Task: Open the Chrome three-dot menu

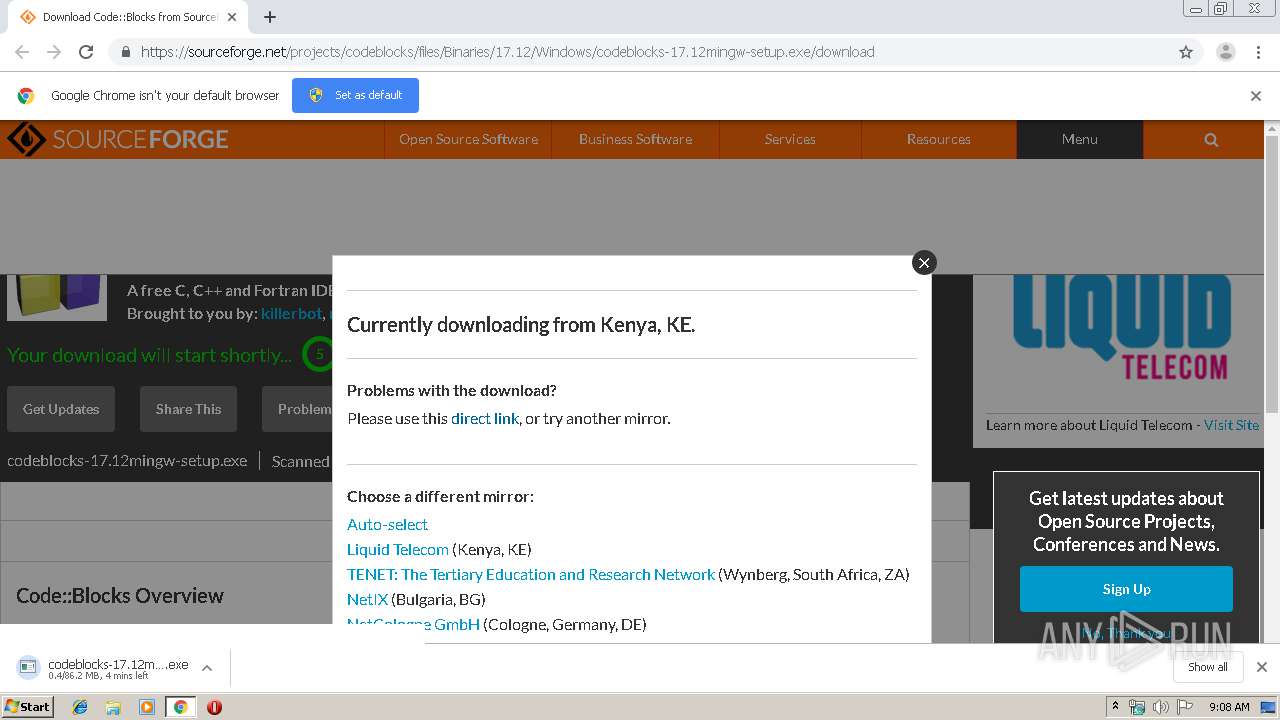Action: click(1258, 52)
